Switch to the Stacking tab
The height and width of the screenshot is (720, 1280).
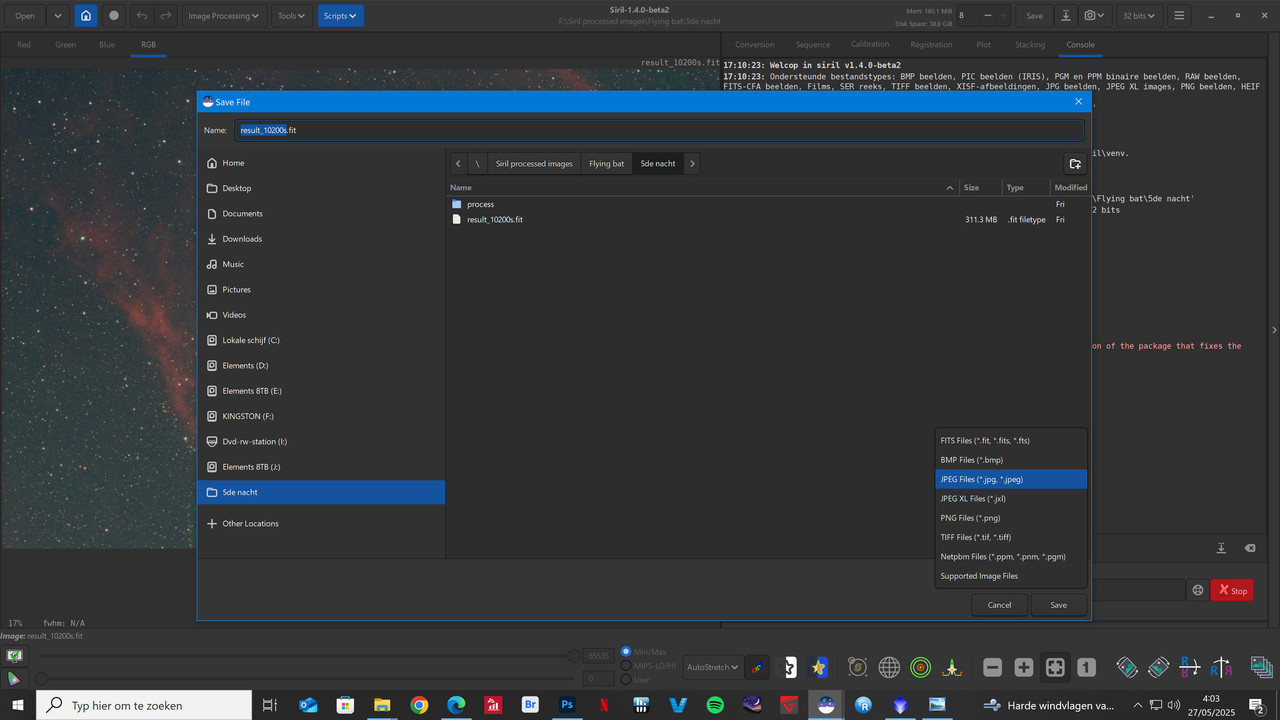coord(1030,45)
